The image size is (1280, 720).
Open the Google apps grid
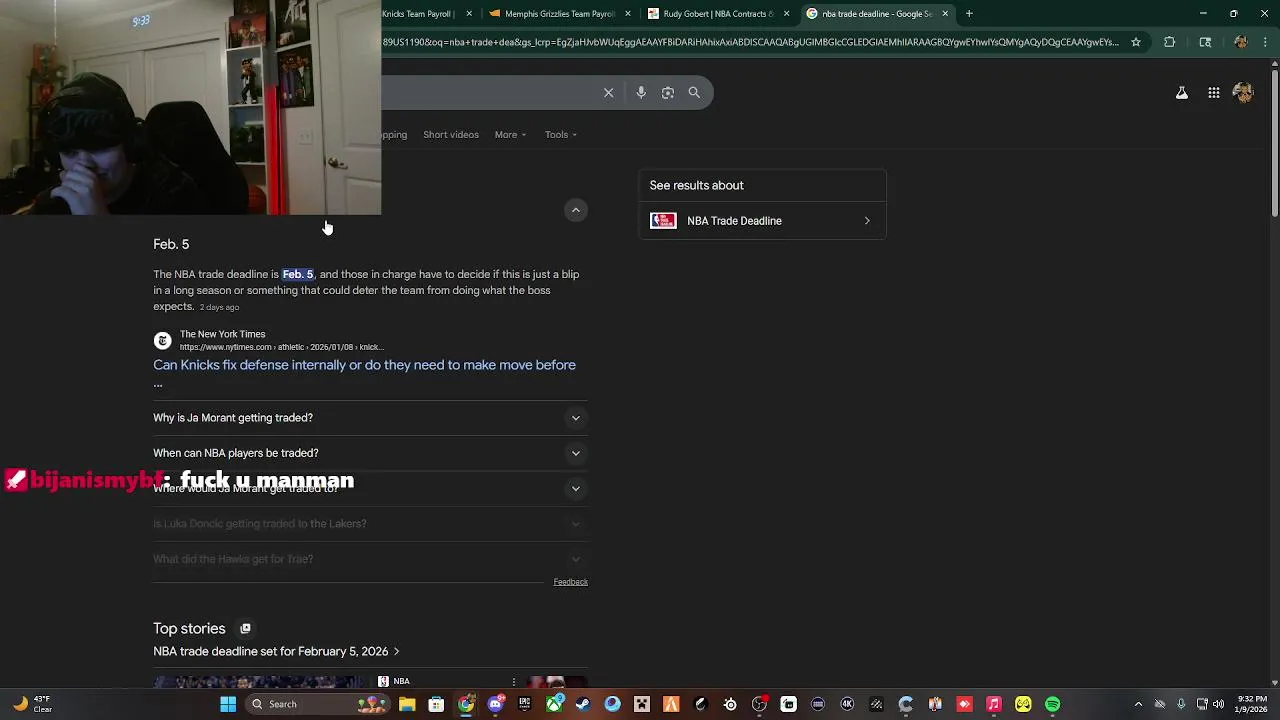1213,93
